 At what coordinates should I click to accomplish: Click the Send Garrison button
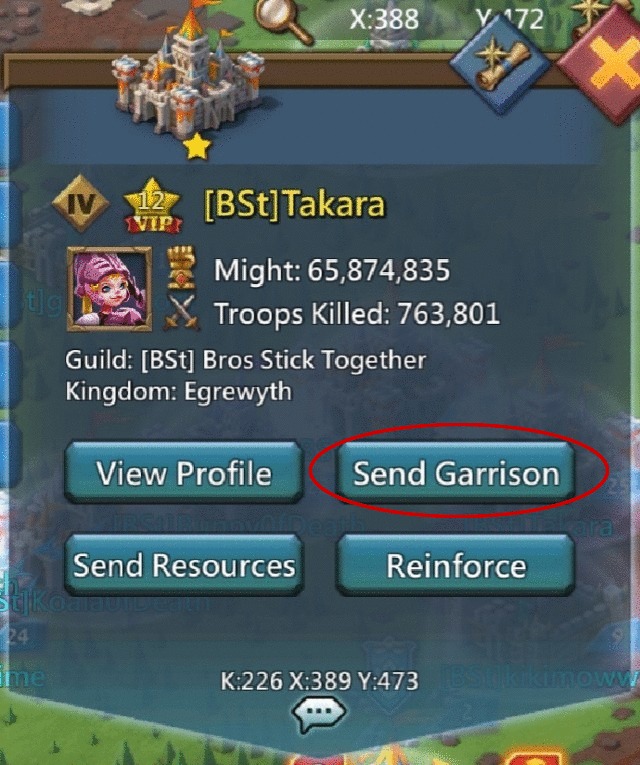[456, 473]
